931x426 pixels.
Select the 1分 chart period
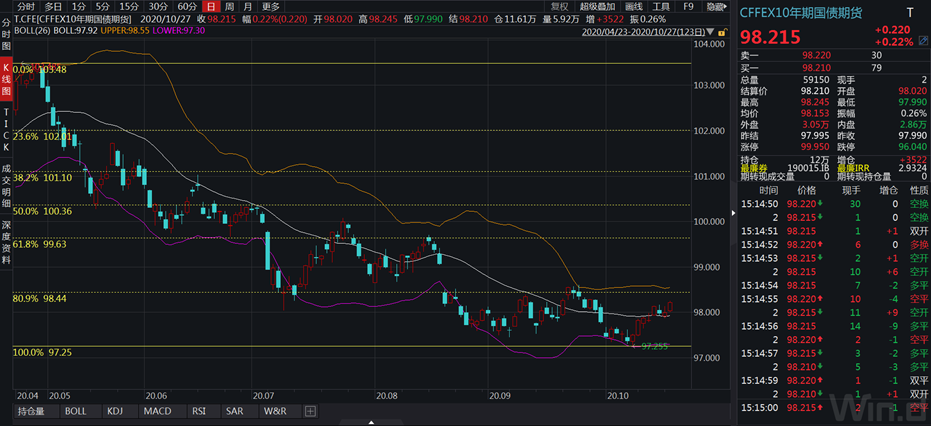click(78, 7)
